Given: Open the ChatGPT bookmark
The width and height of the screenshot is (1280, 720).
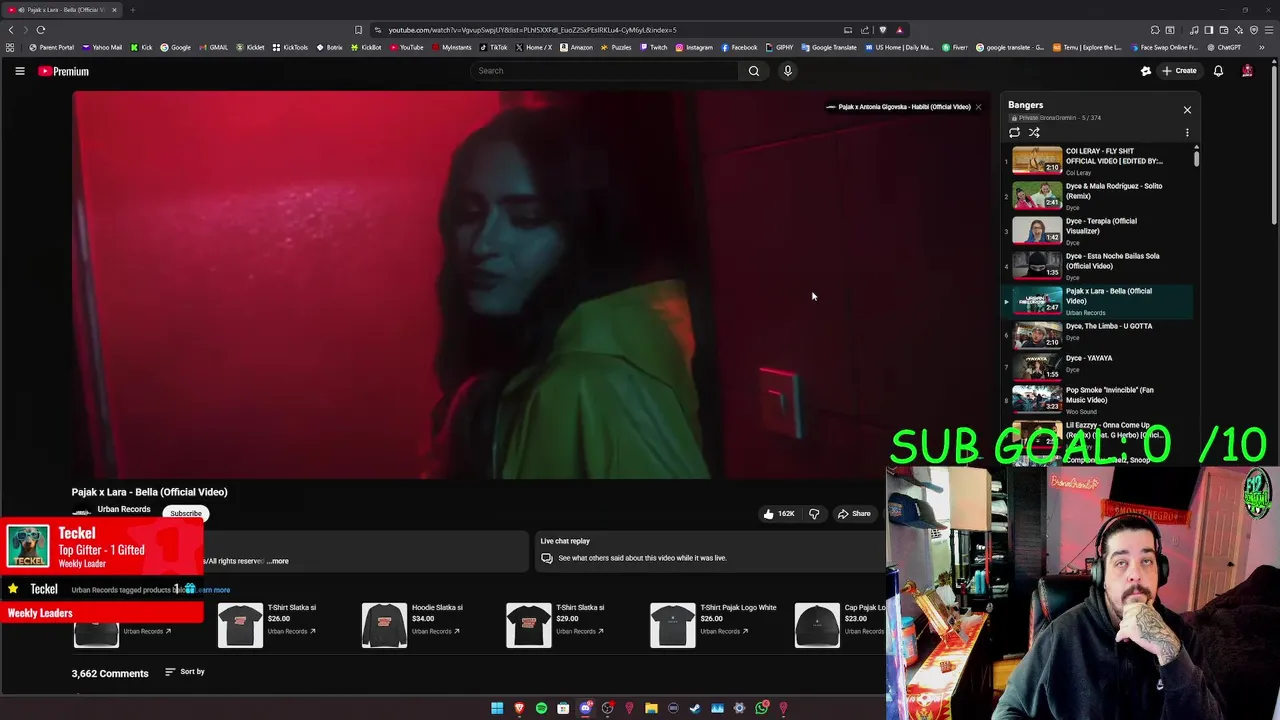Looking at the screenshot, I should [x=1224, y=47].
